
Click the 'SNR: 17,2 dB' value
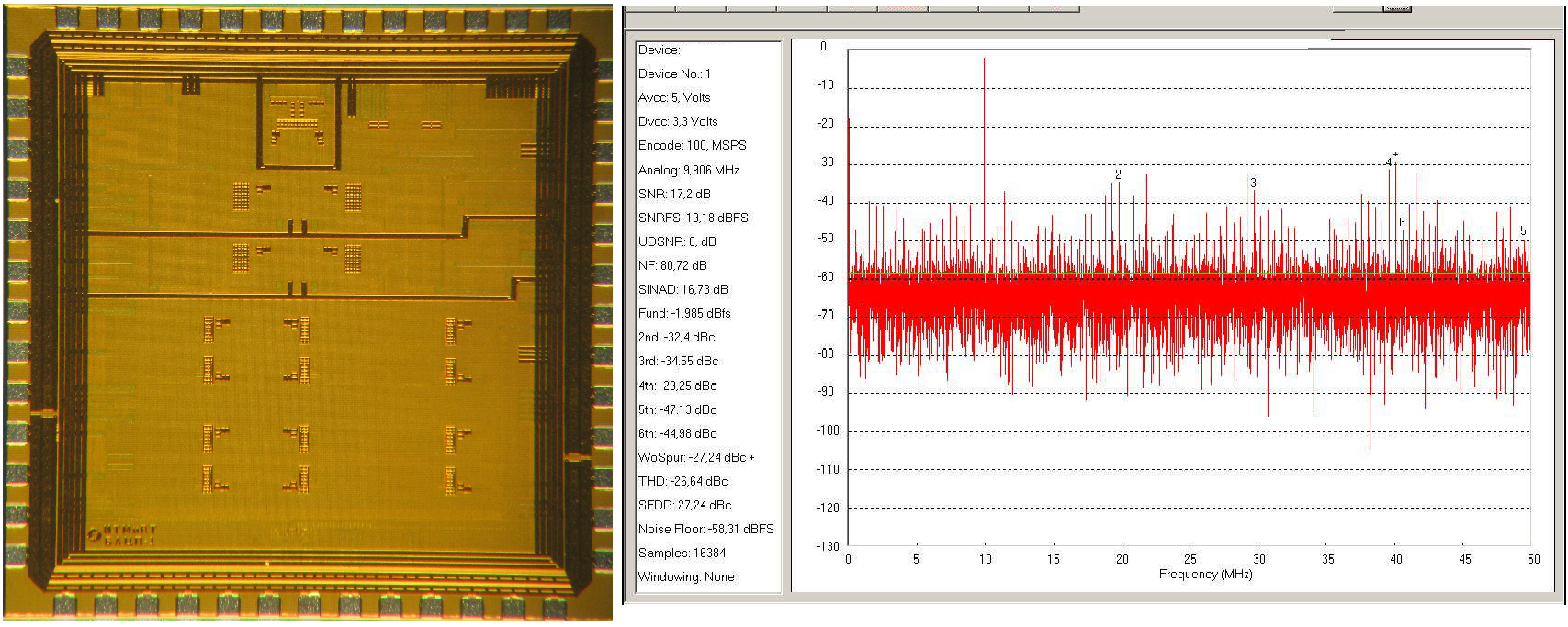674,194
